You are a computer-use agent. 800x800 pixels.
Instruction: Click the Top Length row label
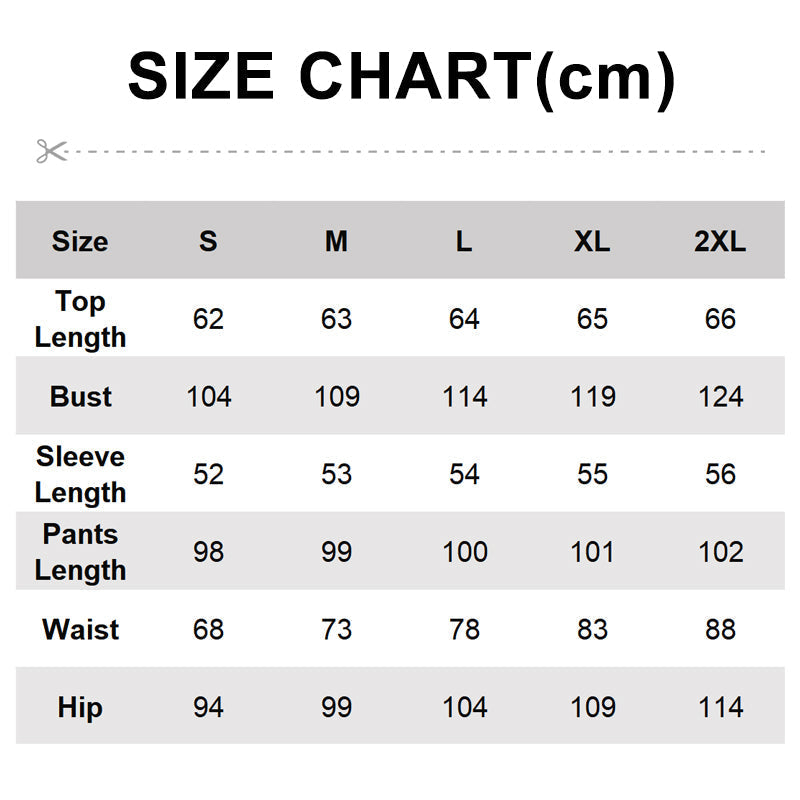(x=80, y=319)
